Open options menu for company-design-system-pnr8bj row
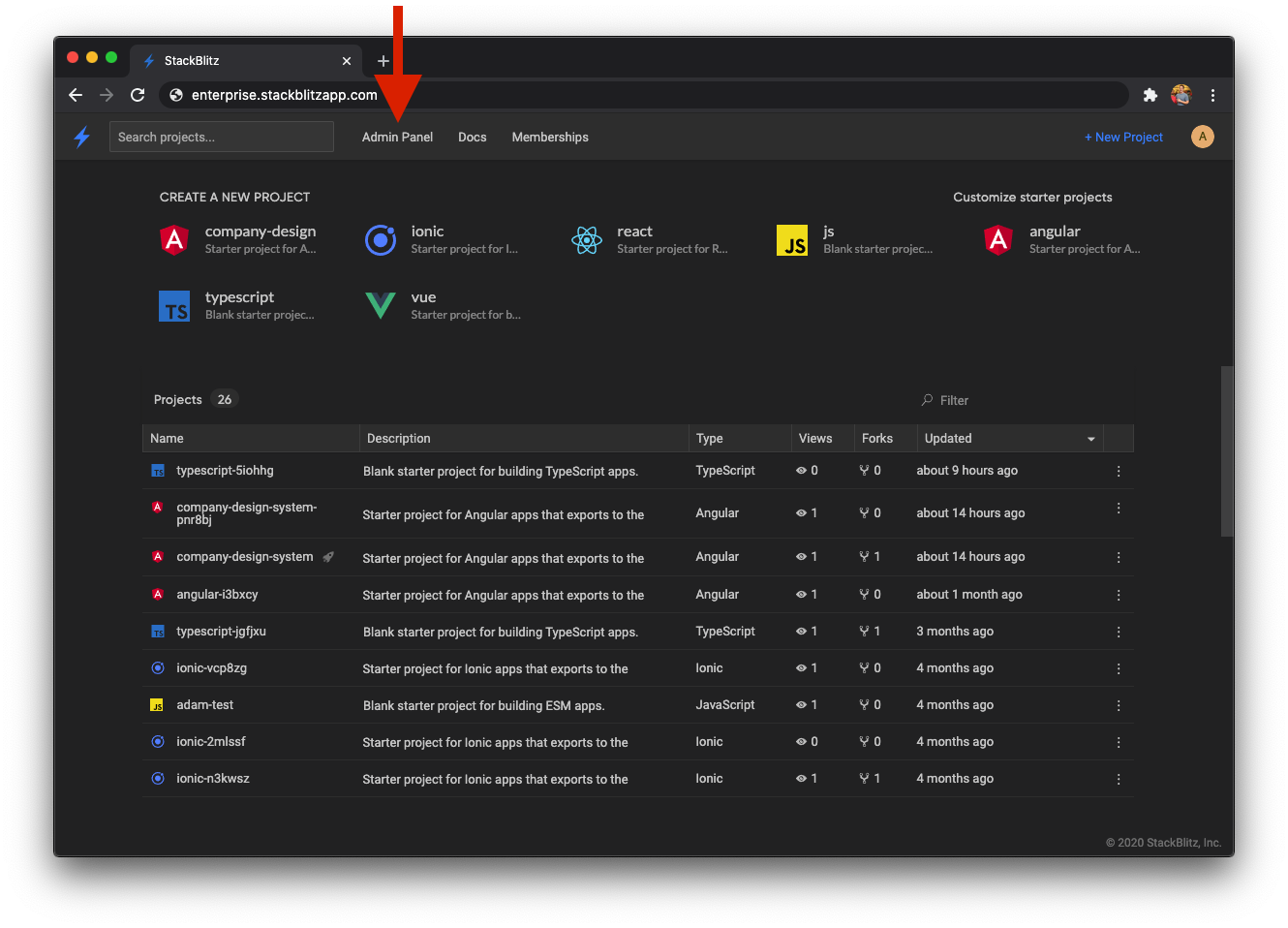1288x928 pixels. click(x=1119, y=509)
